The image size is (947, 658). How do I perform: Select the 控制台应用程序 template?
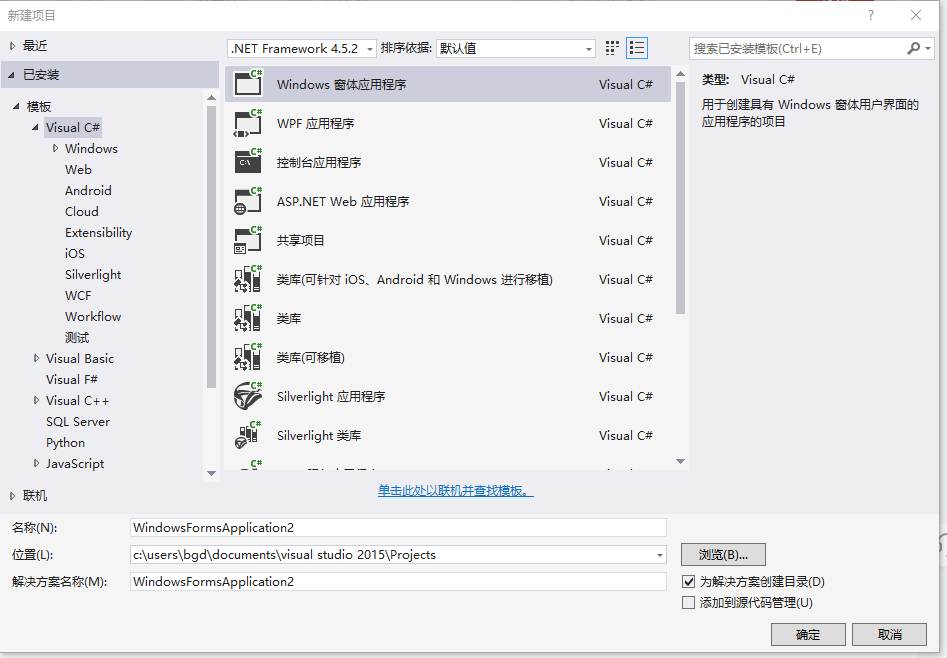400,162
